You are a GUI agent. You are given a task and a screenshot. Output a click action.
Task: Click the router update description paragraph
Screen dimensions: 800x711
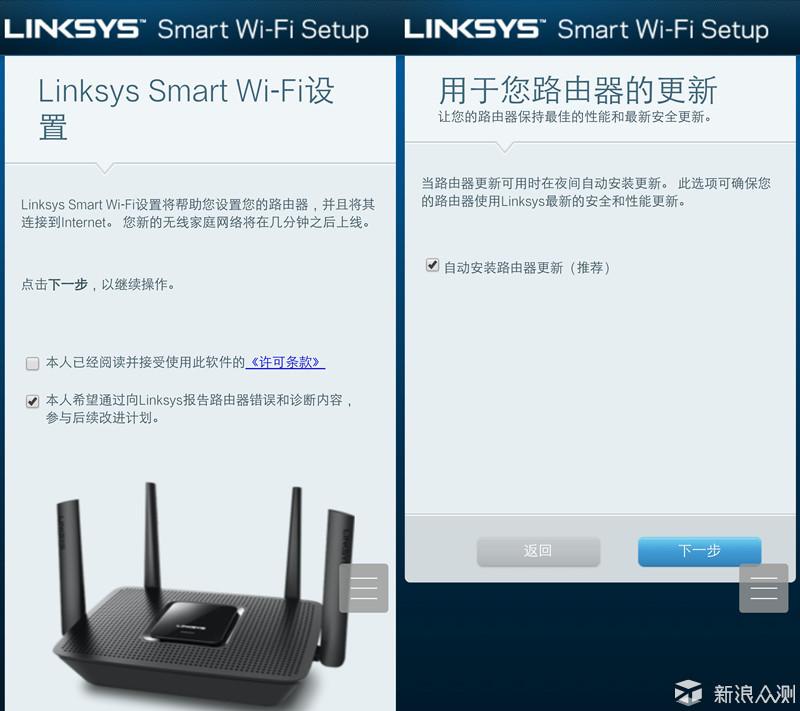[595, 192]
